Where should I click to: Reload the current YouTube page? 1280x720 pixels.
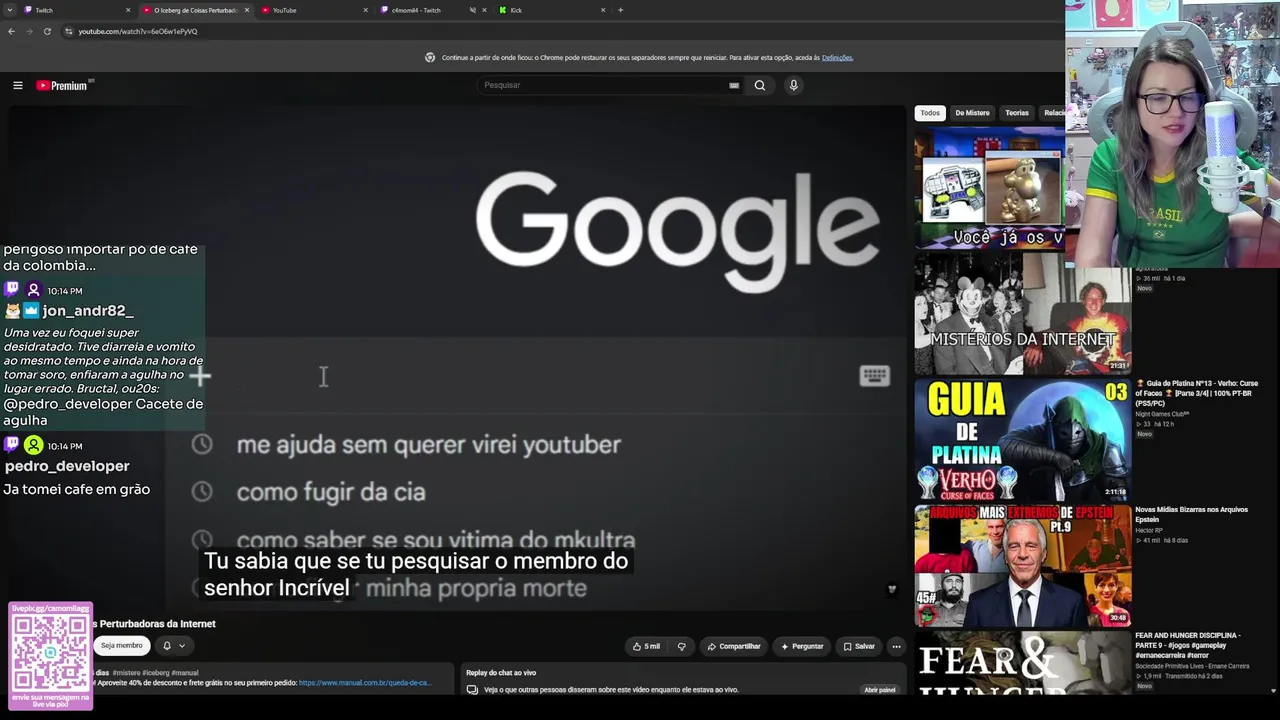(47, 31)
